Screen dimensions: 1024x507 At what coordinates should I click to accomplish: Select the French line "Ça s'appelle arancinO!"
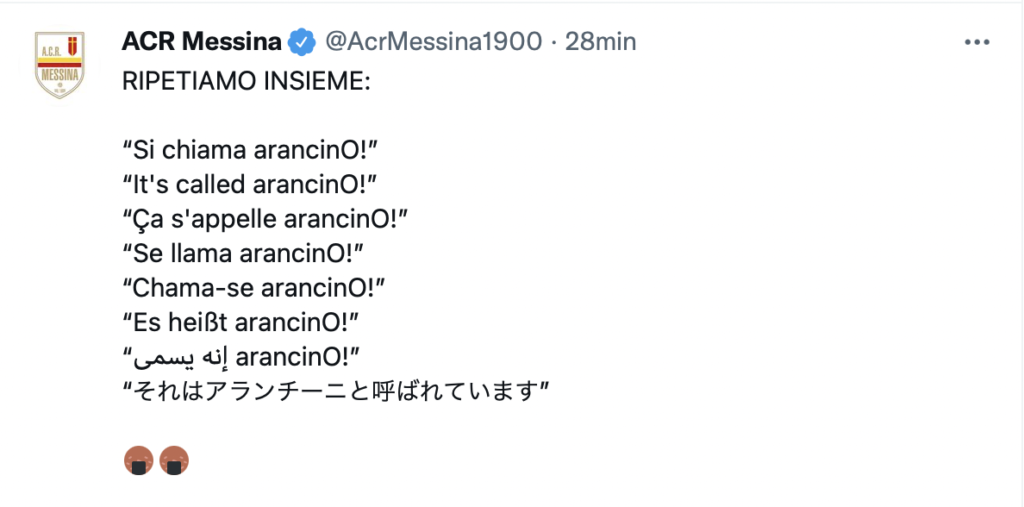click(266, 218)
